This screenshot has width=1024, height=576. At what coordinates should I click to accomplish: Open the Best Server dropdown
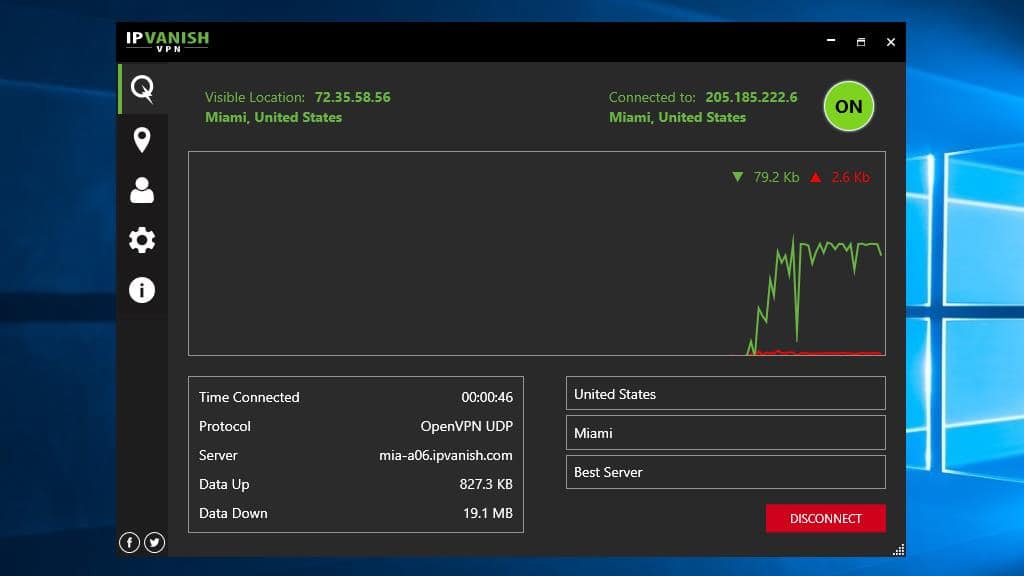click(x=726, y=472)
